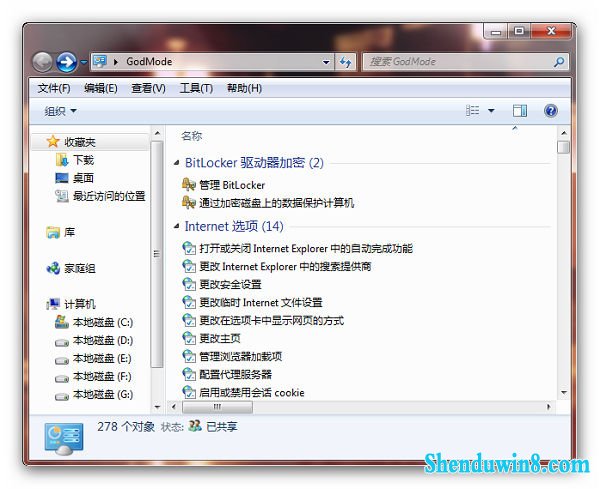Select 管理浏览器加载项
The image size is (600, 489).
tap(240, 357)
